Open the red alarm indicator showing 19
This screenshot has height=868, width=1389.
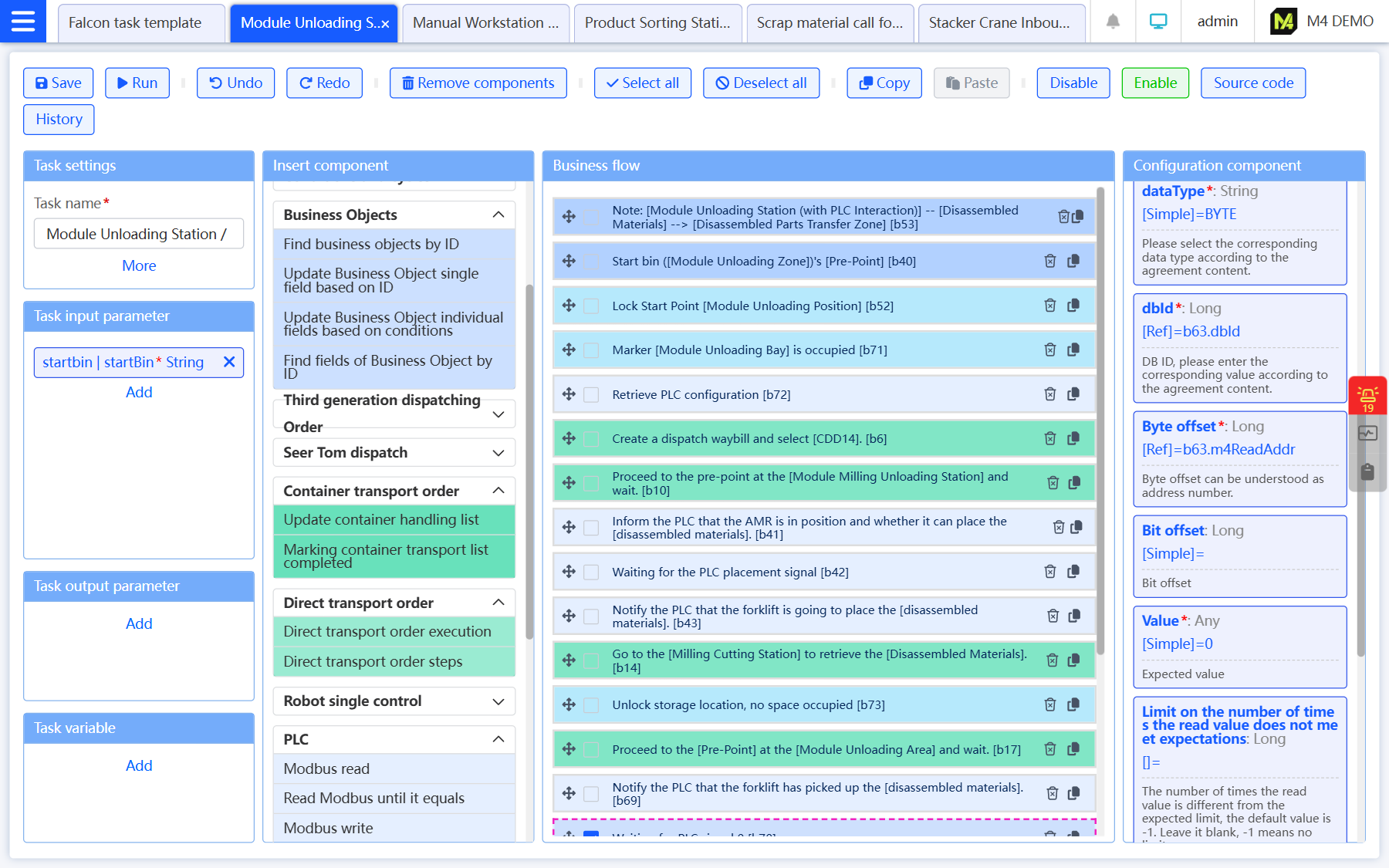1367,397
